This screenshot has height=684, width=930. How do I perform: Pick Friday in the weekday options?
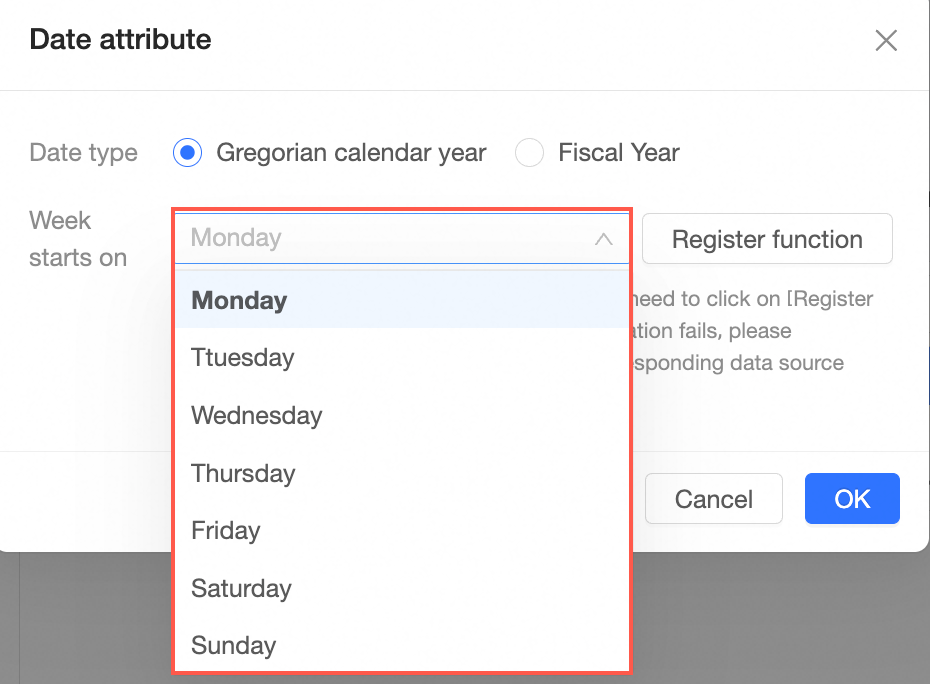click(225, 530)
